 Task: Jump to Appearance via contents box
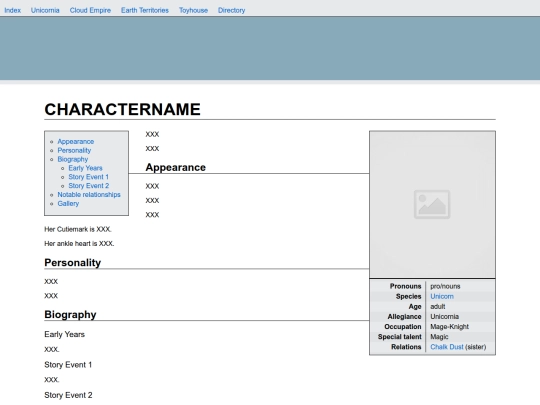pyautogui.click(x=76, y=142)
